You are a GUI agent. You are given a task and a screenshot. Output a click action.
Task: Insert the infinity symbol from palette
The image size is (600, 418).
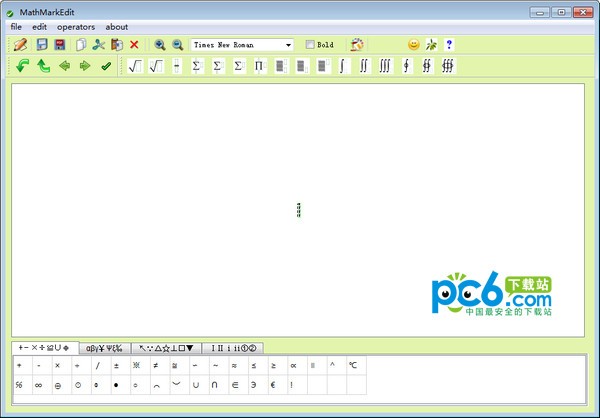tap(39, 384)
